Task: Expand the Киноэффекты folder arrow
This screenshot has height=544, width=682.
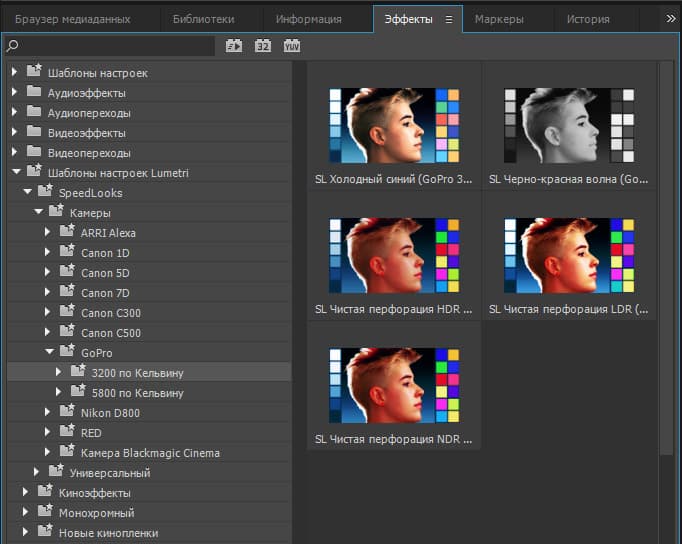Action: coord(25,492)
